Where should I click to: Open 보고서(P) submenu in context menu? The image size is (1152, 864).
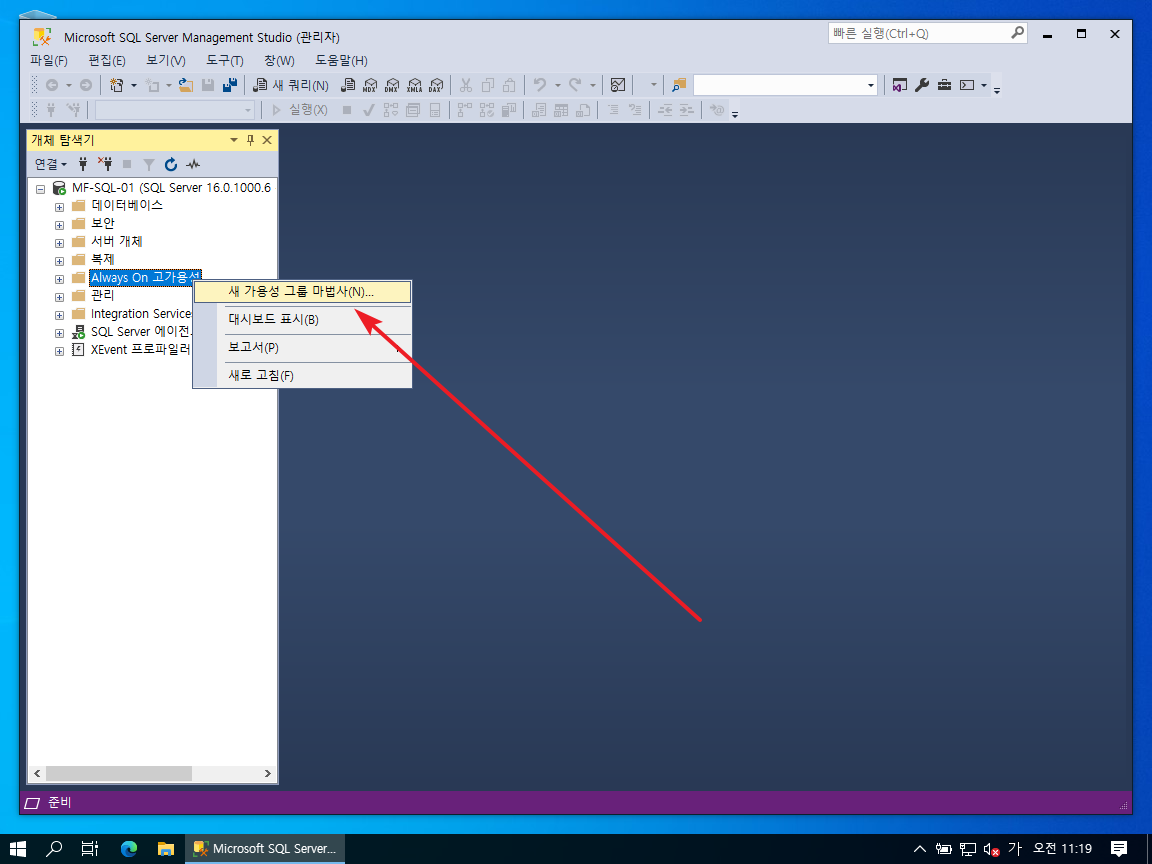pyautogui.click(x=302, y=348)
